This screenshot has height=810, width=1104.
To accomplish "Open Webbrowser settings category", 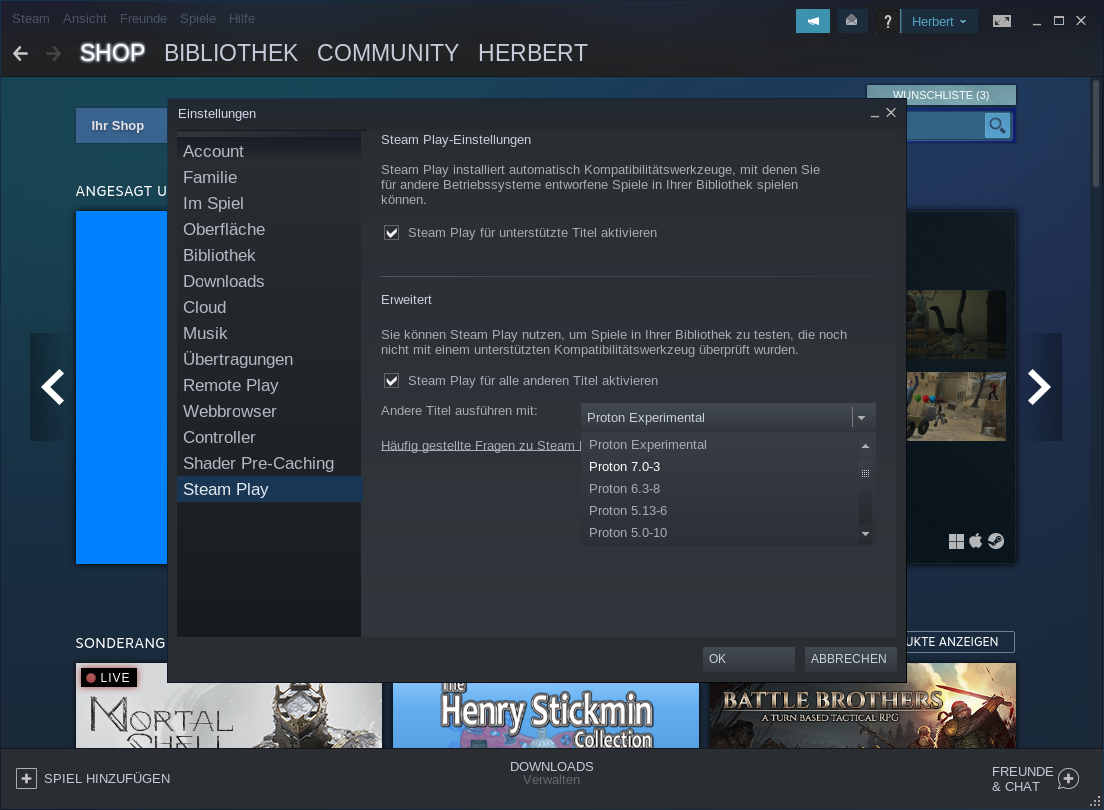I will (x=269, y=412).
